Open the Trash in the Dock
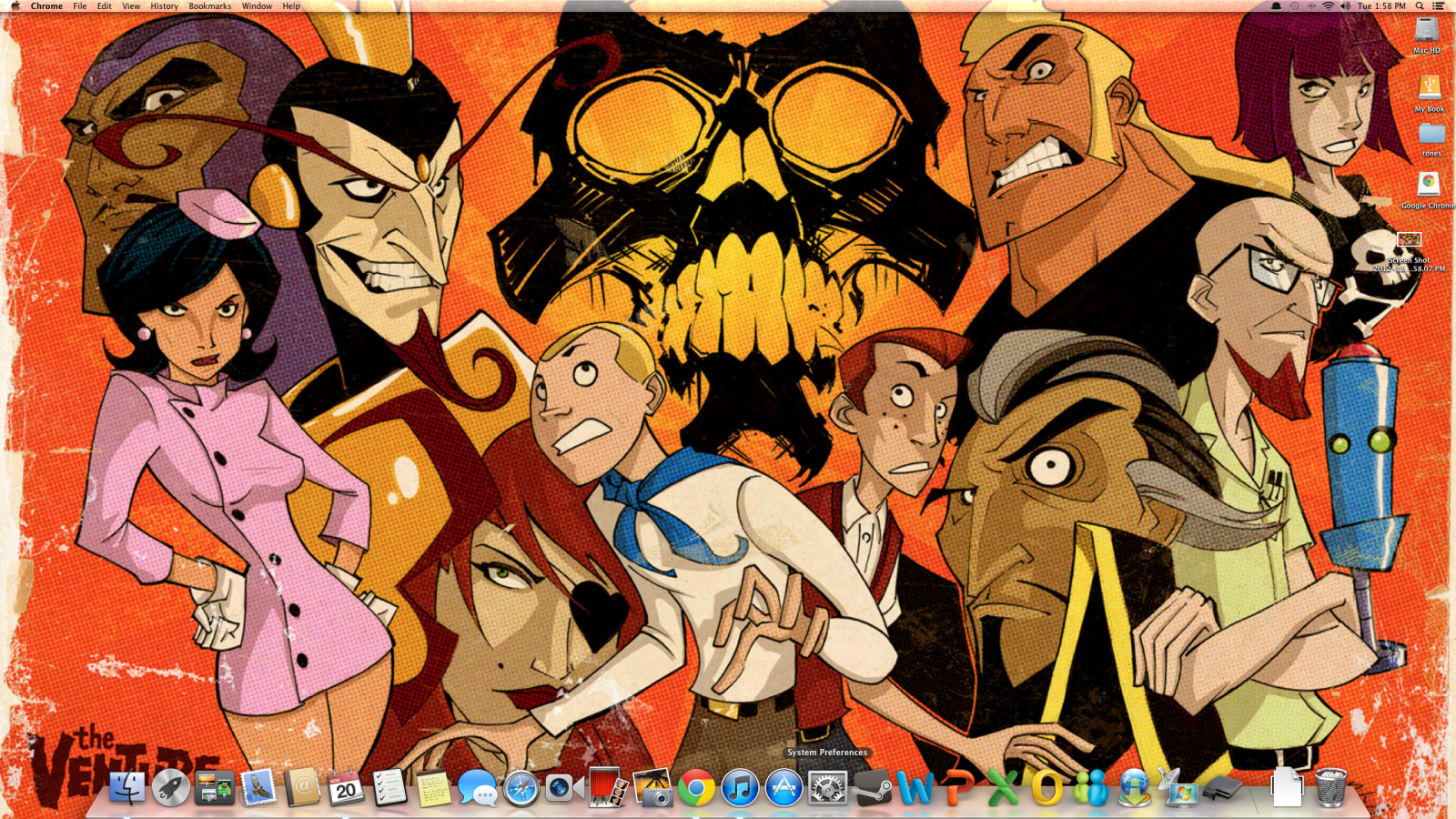1456x819 pixels. pos(1330,788)
